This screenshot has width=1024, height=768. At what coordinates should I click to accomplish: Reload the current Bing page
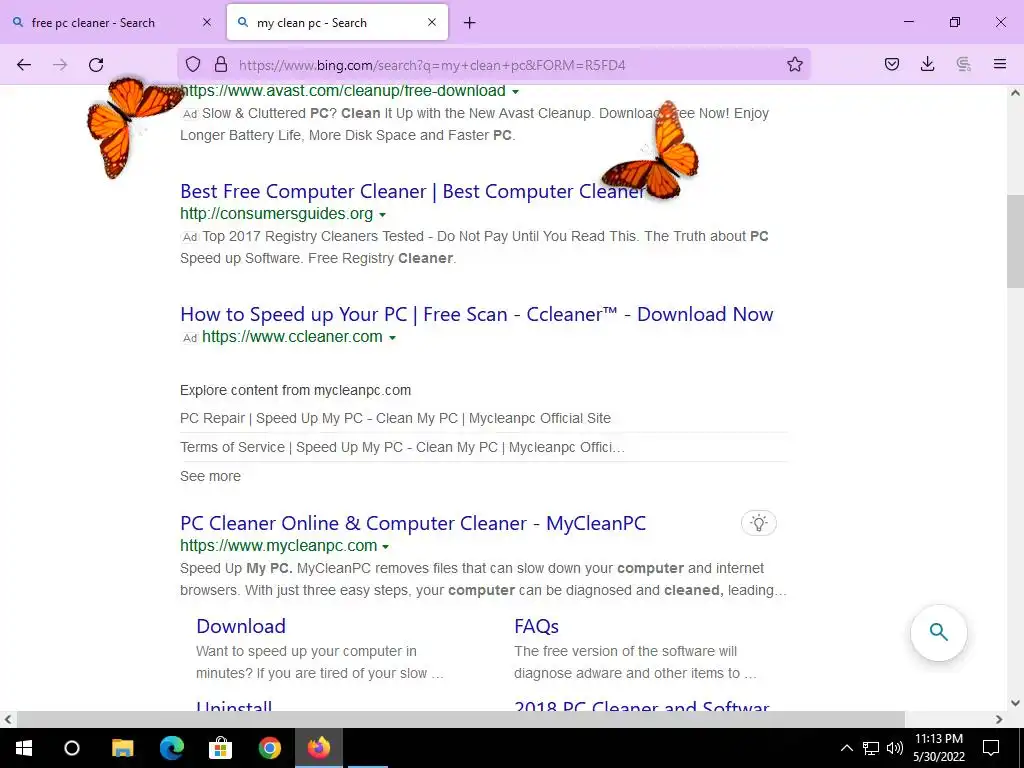(96, 65)
